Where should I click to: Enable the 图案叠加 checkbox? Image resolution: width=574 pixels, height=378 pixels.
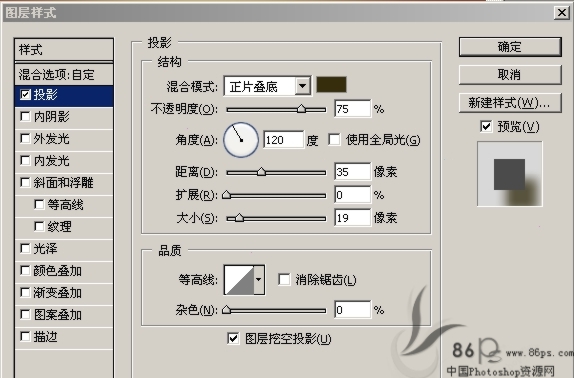tap(25, 315)
